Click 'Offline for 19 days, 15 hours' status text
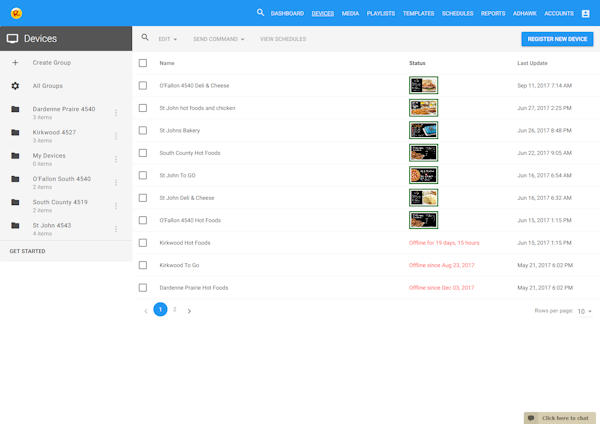This screenshot has width=600, height=424. (444, 243)
